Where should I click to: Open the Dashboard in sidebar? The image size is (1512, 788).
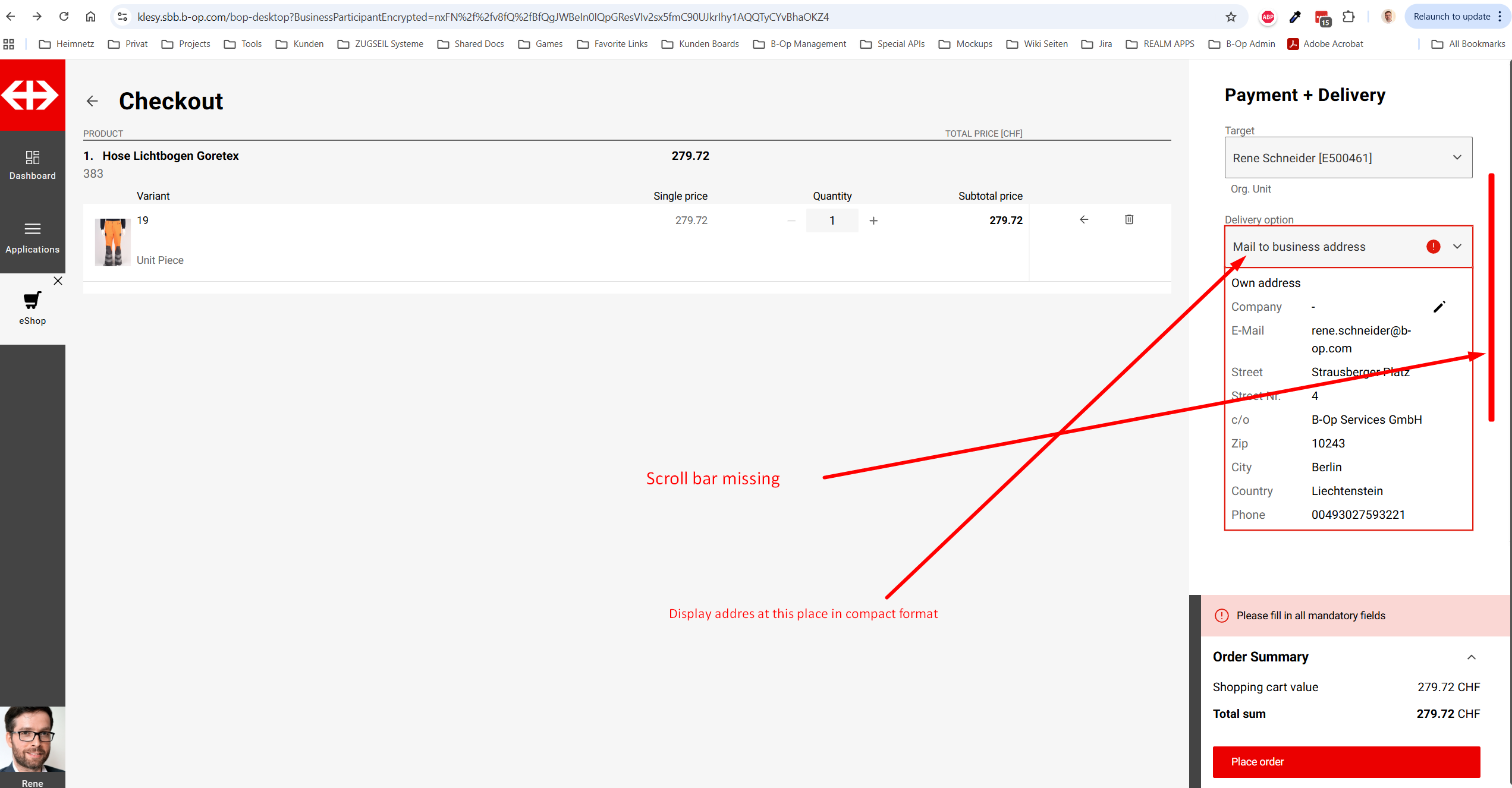pyautogui.click(x=32, y=165)
